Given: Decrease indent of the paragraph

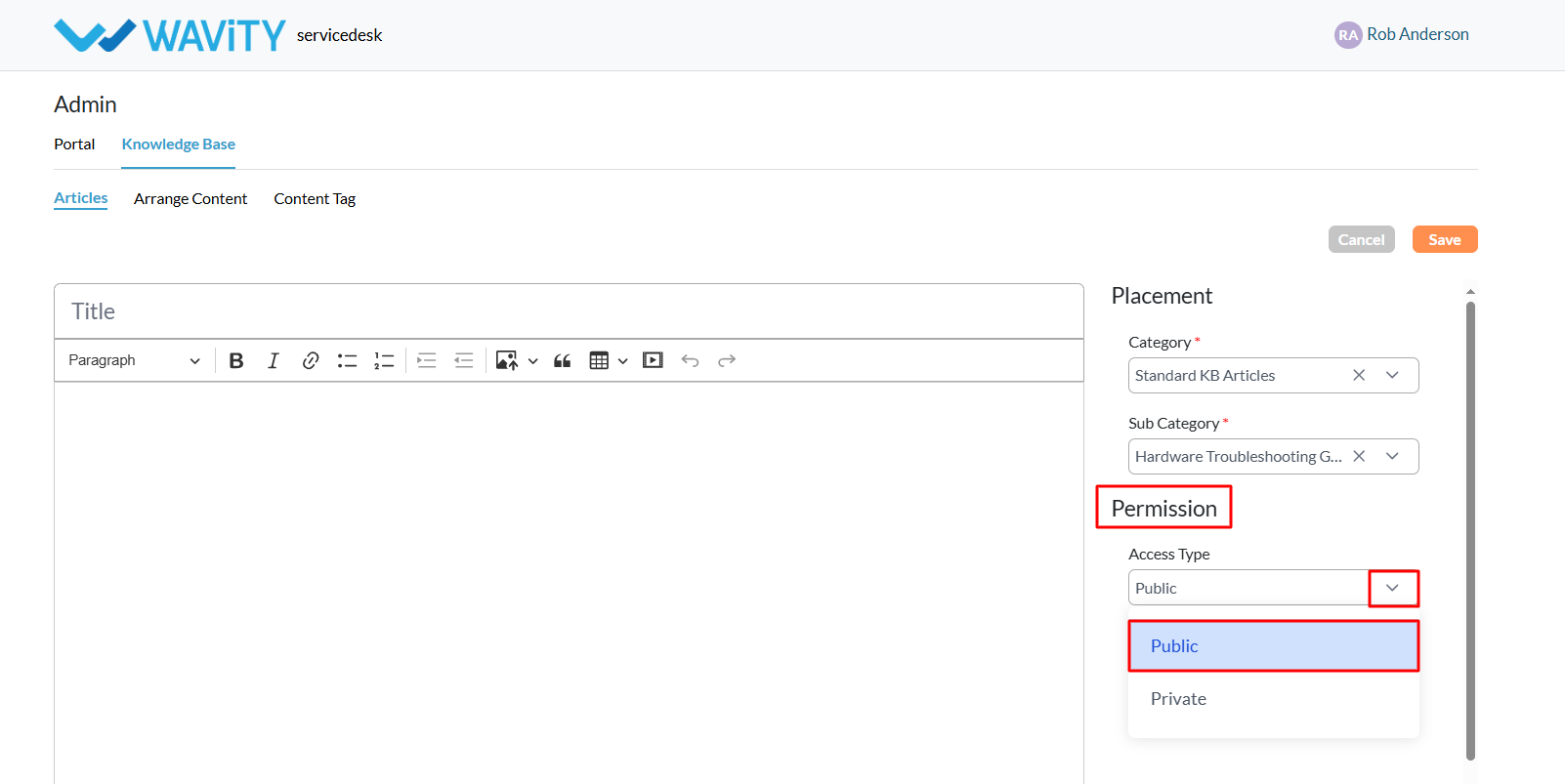Looking at the screenshot, I should (464, 360).
